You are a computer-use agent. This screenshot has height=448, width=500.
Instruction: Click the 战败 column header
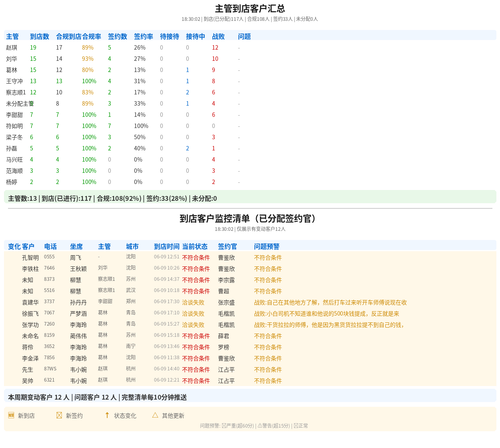(x=218, y=36)
